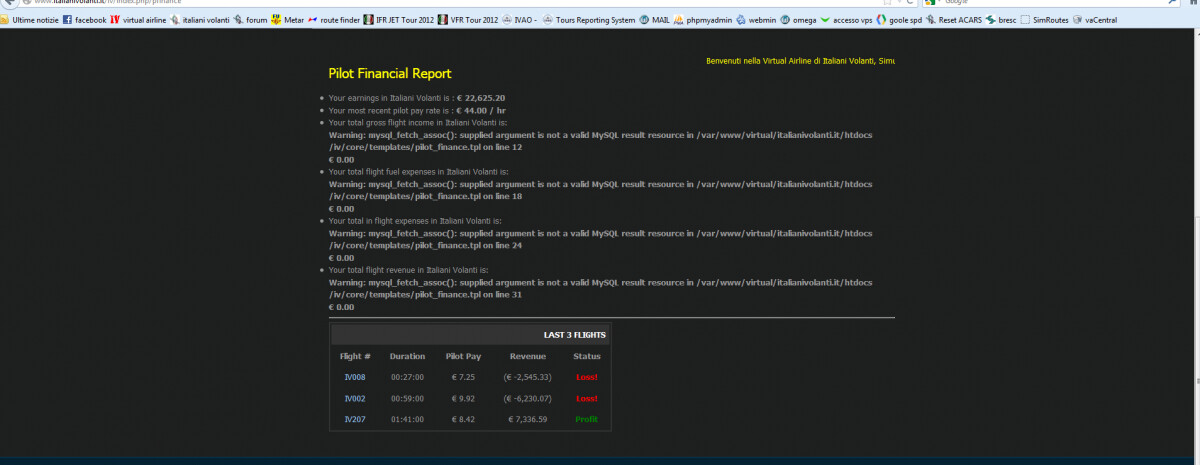The height and width of the screenshot is (465, 1200).
Task: Open the Reset ACARS bookmark
Action: pyautogui.click(x=953, y=20)
